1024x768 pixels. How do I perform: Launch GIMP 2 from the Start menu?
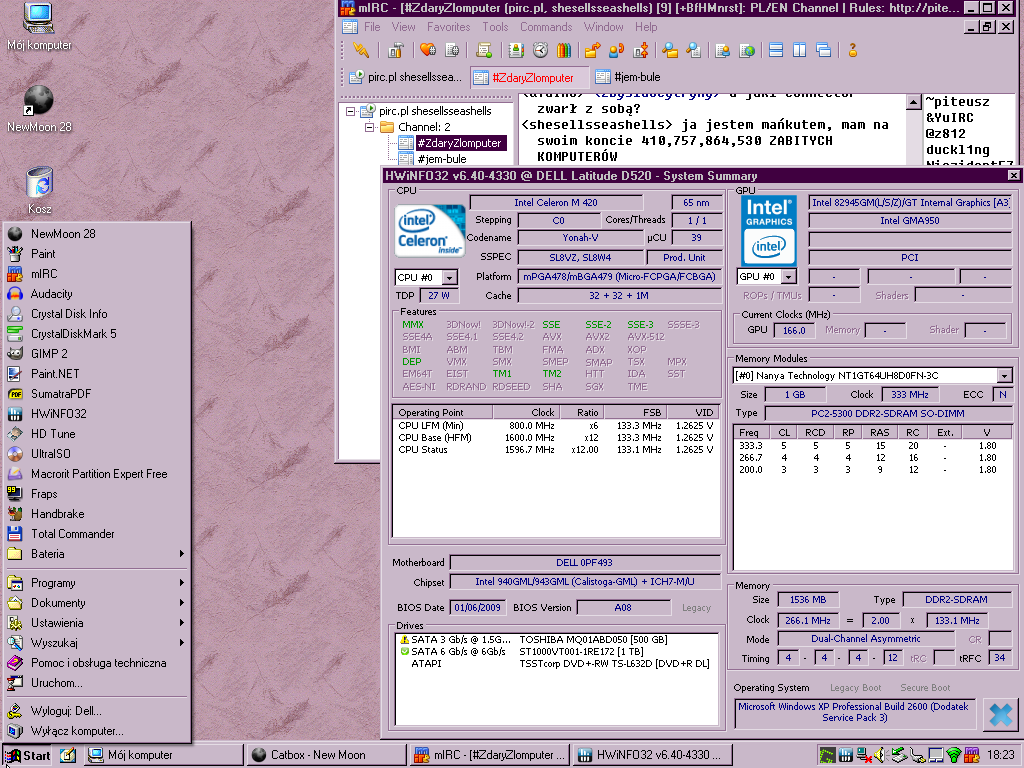point(97,354)
